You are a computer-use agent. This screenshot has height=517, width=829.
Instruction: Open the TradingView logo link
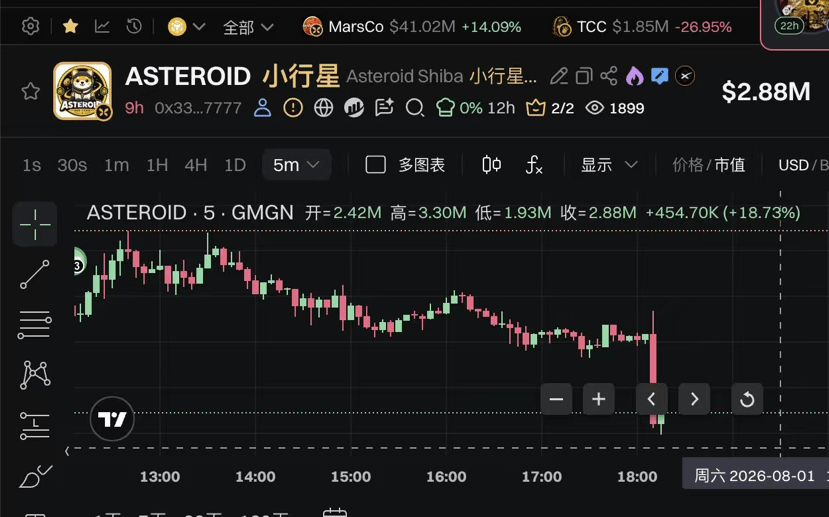coord(112,419)
